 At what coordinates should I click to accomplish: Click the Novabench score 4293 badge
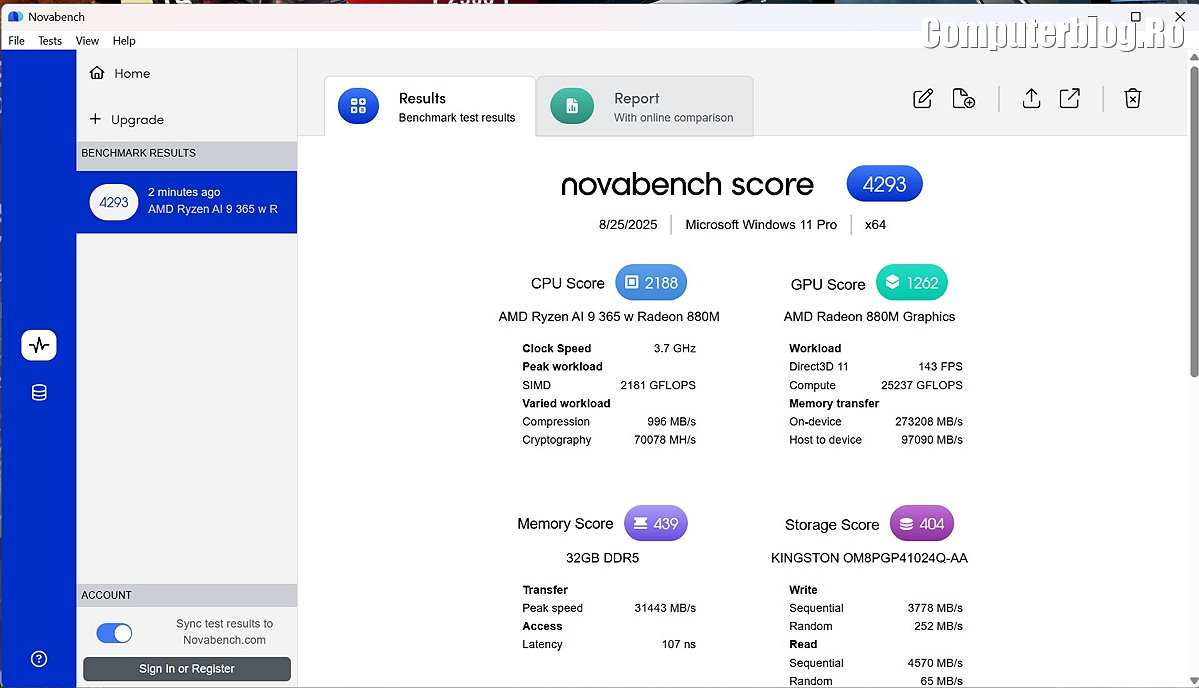tap(885, 184)
